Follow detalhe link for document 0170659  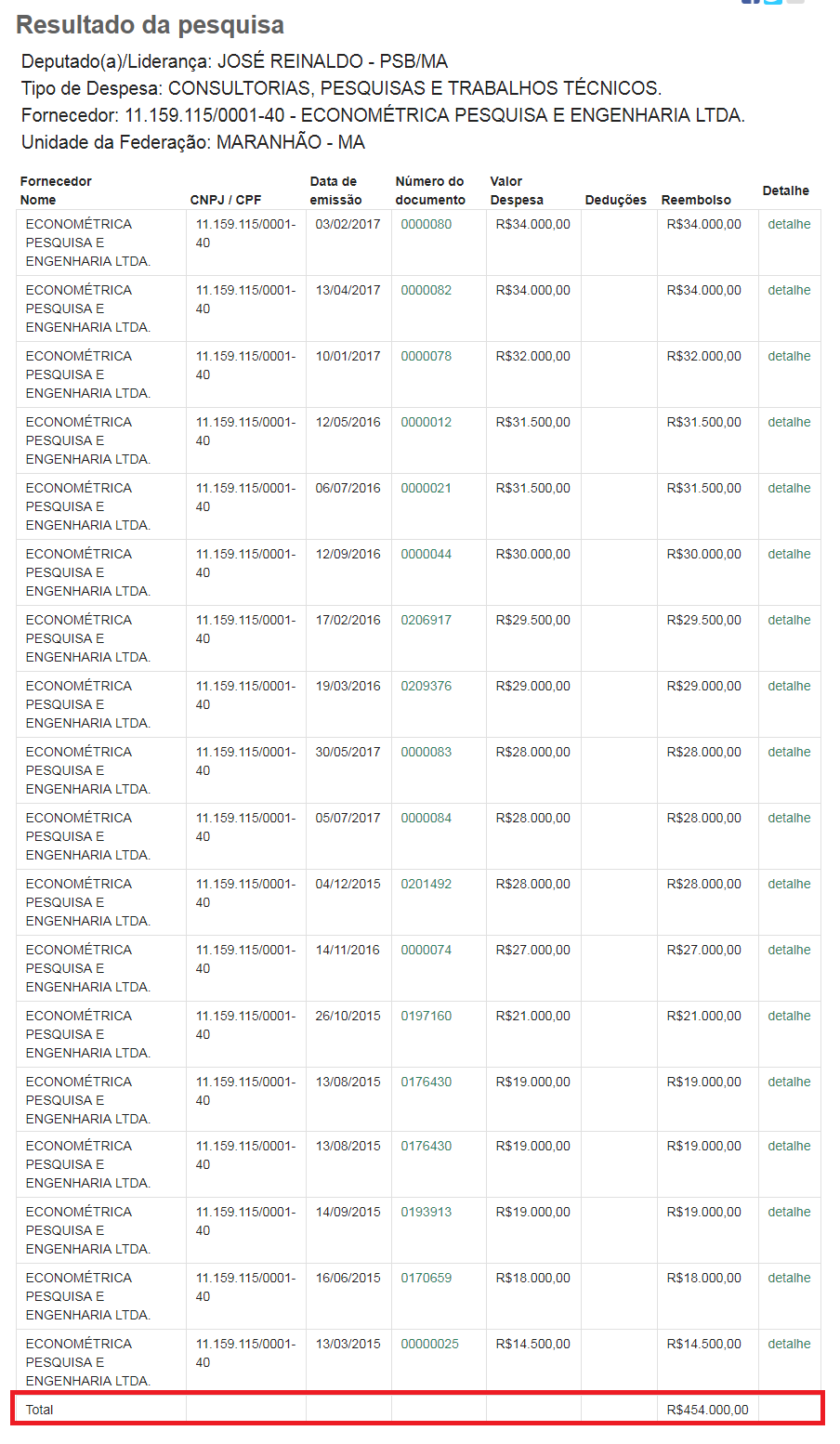[789, 1278]
